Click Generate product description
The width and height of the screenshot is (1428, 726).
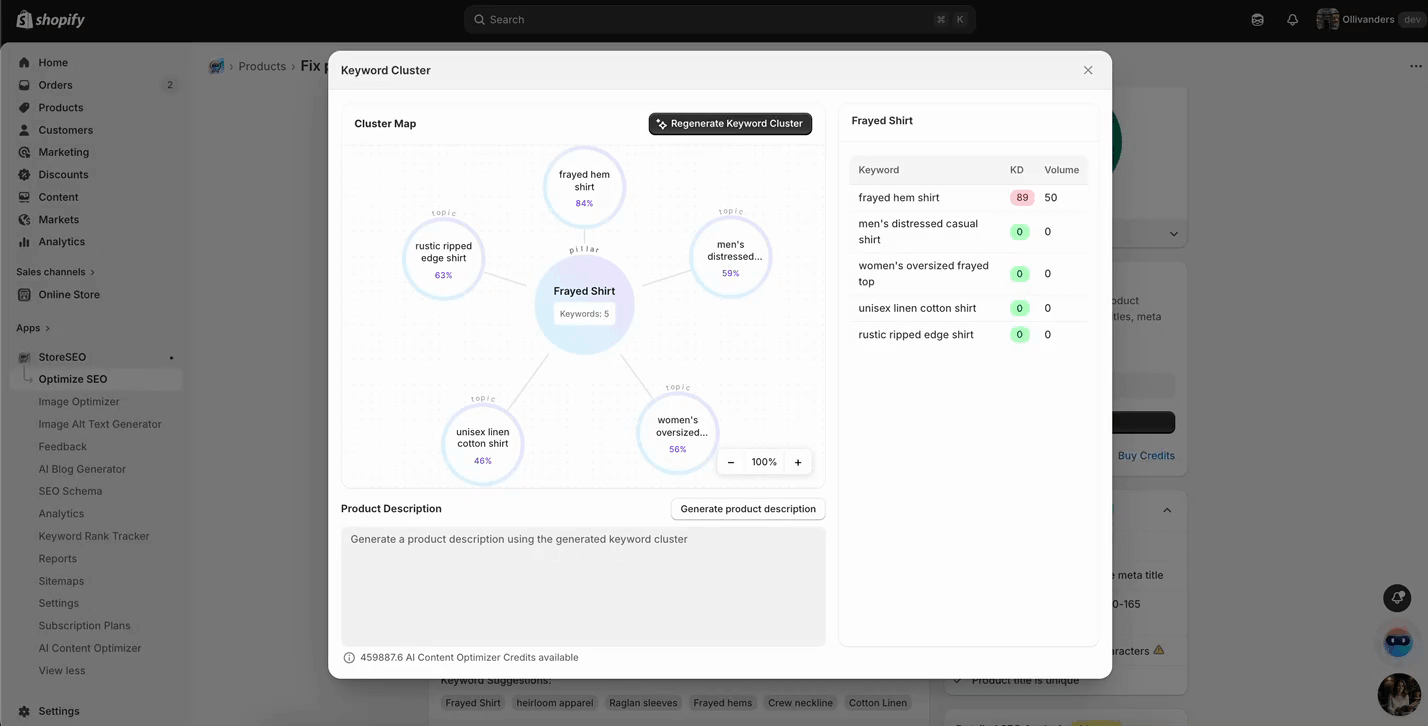(x=747, y=509)
